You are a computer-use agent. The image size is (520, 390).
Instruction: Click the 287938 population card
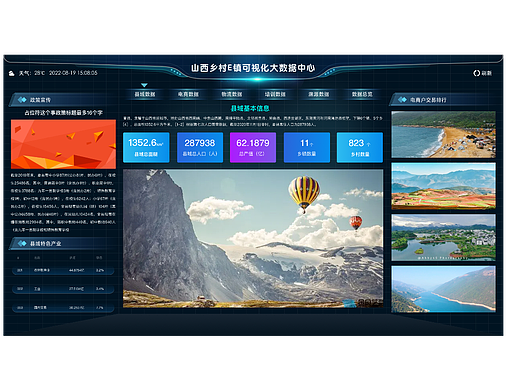click(x=200, y=147)
